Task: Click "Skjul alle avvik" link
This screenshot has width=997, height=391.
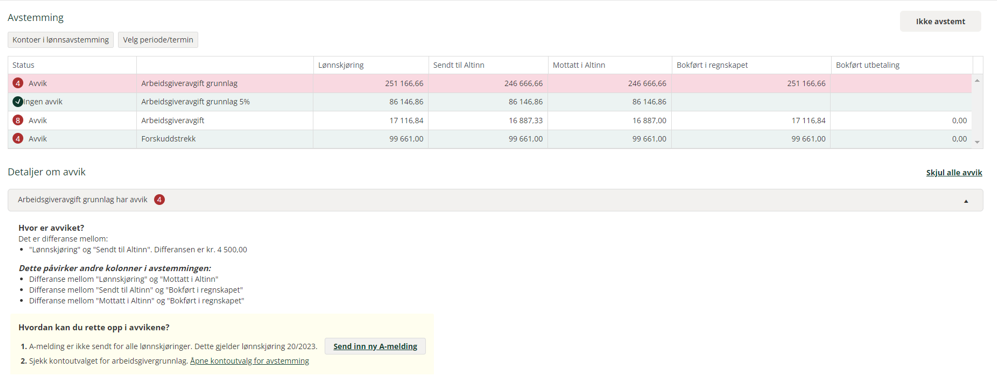Action: click(954, 173)
